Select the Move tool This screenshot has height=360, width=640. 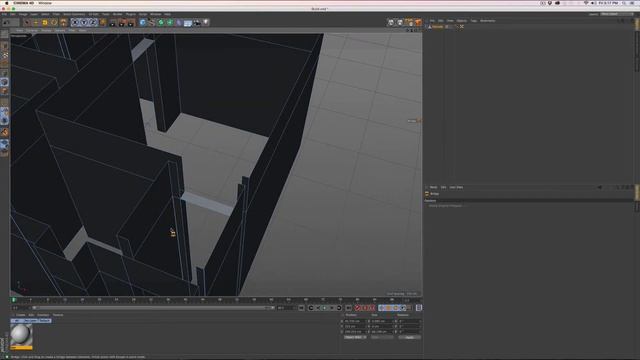click(x=36, y=23)
